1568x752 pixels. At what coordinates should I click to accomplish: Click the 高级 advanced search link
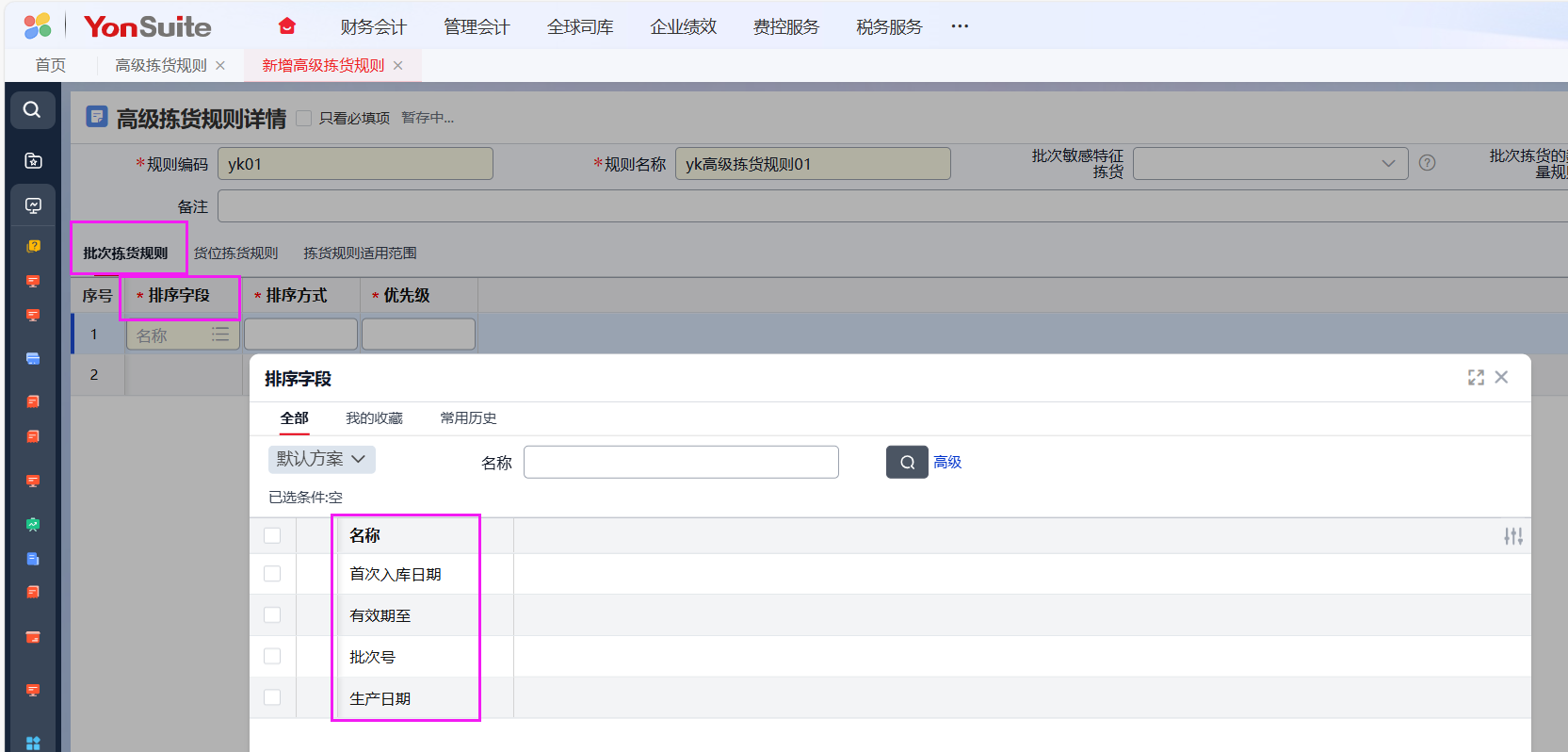[947, 462]
